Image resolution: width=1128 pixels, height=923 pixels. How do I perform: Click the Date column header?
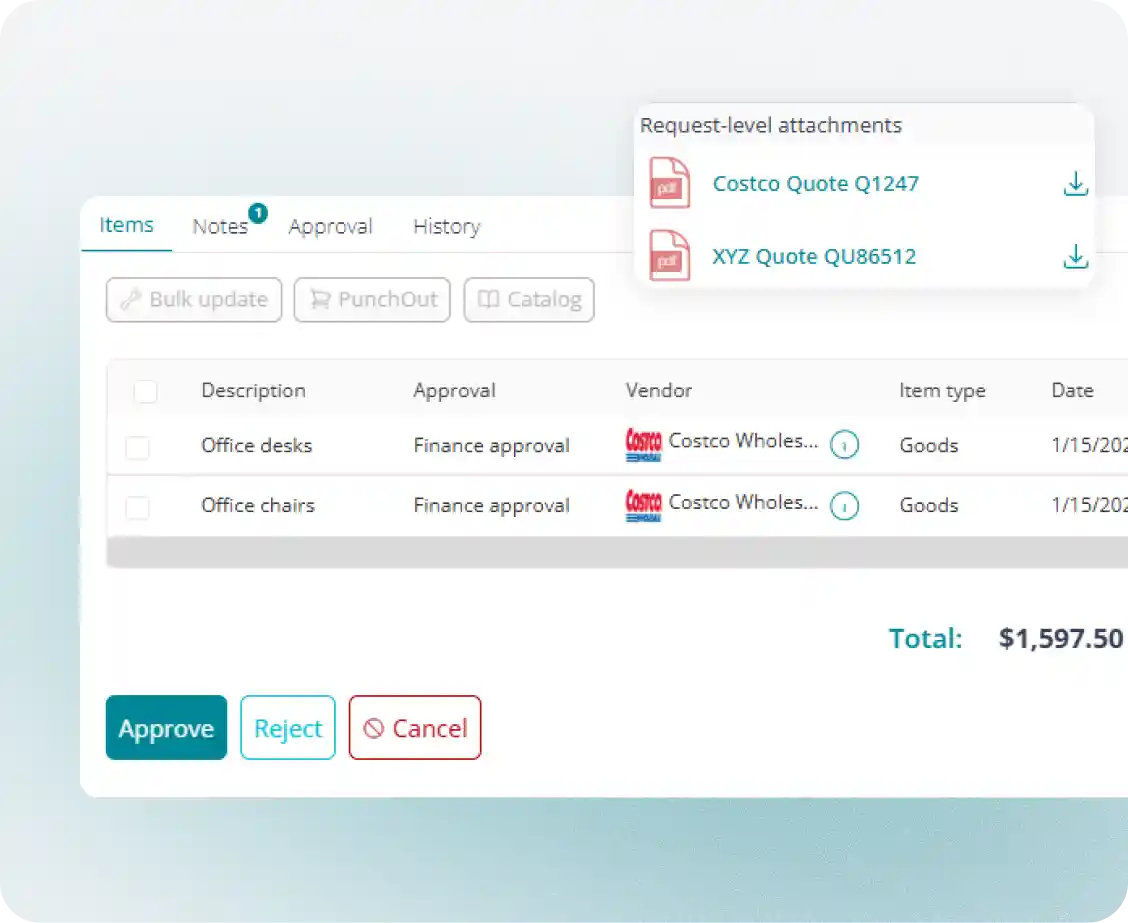pos(1073,391)
